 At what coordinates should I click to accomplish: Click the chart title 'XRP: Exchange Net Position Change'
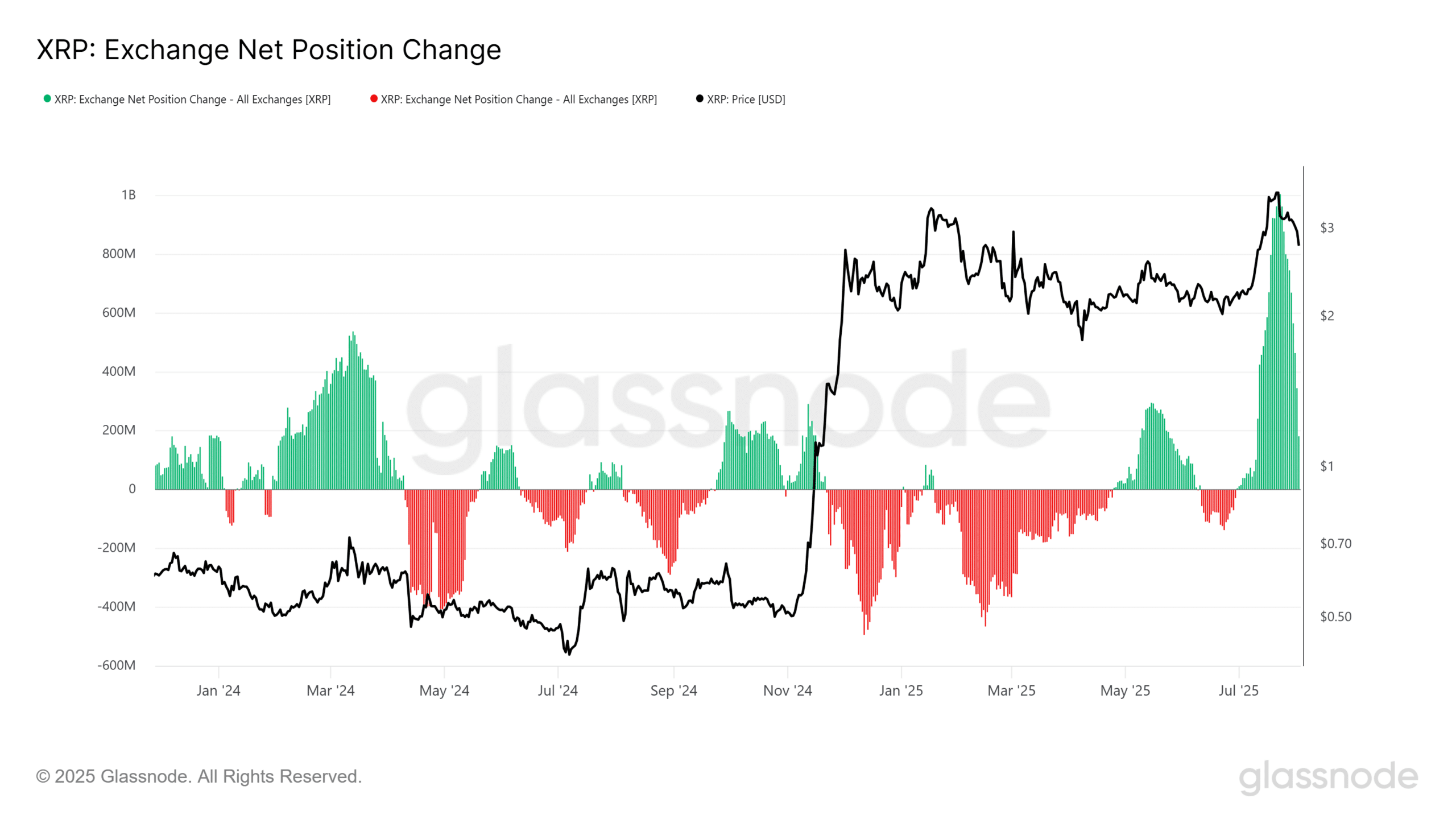268,49
